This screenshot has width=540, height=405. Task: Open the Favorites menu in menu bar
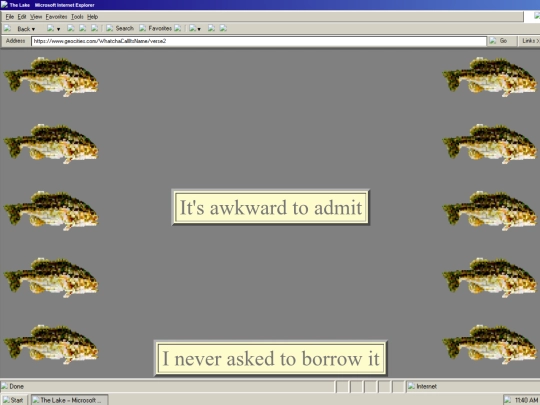[56, 17]
